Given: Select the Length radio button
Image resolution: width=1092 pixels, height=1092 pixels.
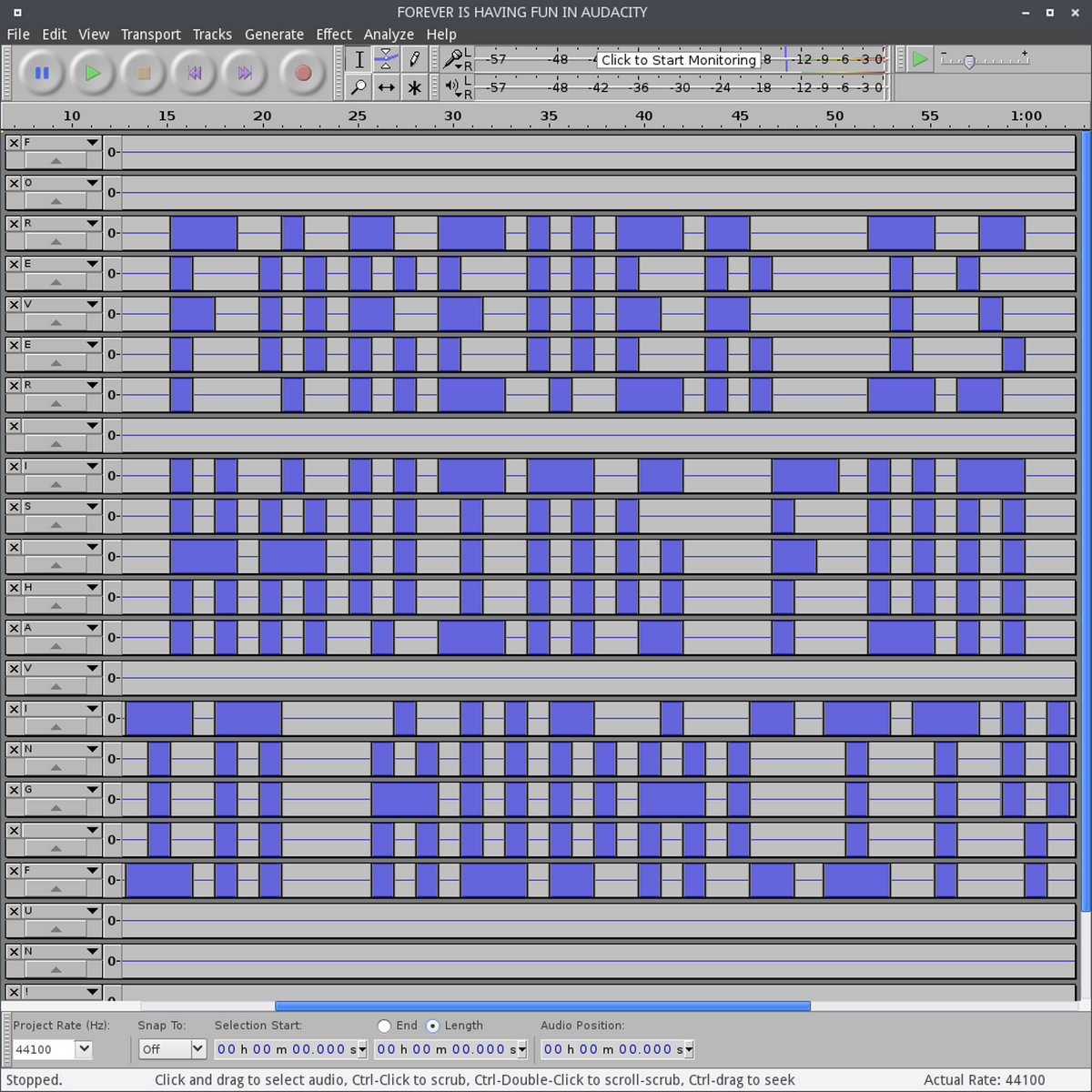Looking at the screenshot, I should click(x=432, y=1026).
